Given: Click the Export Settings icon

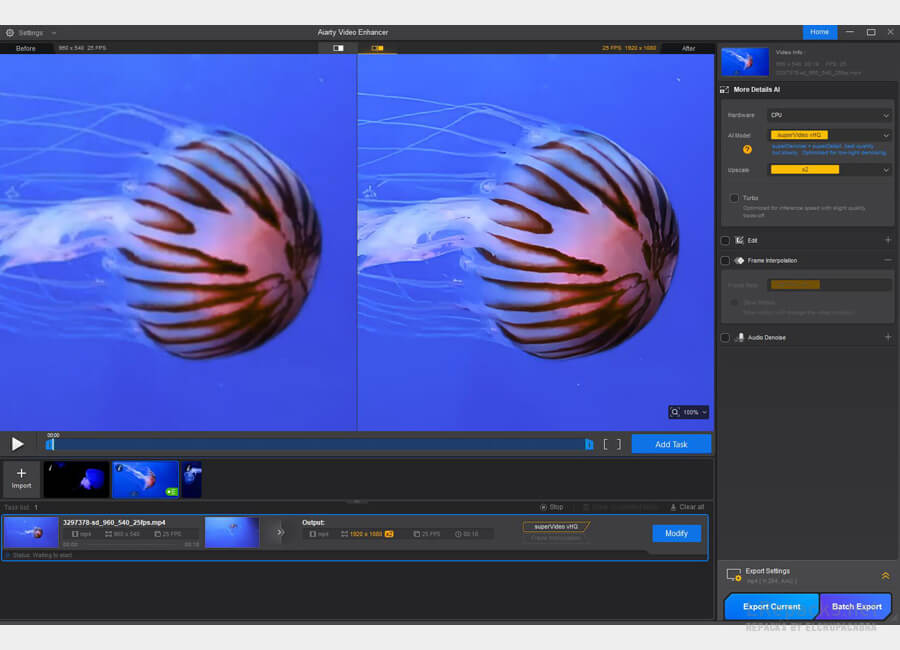Looking at the screenshot, I should point(733,576).
